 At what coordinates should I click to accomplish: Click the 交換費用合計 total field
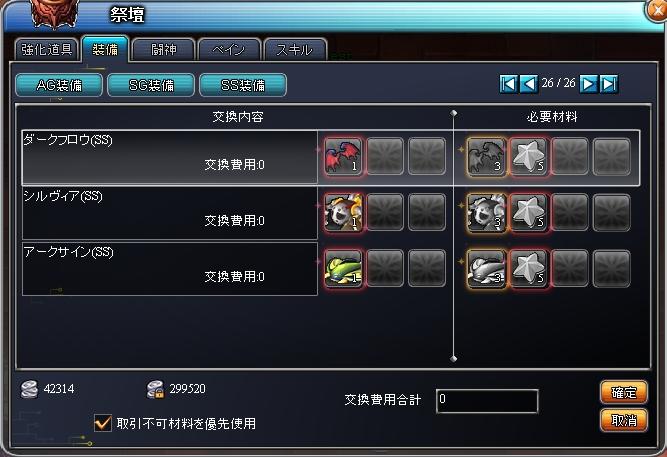tap(487, 400)
